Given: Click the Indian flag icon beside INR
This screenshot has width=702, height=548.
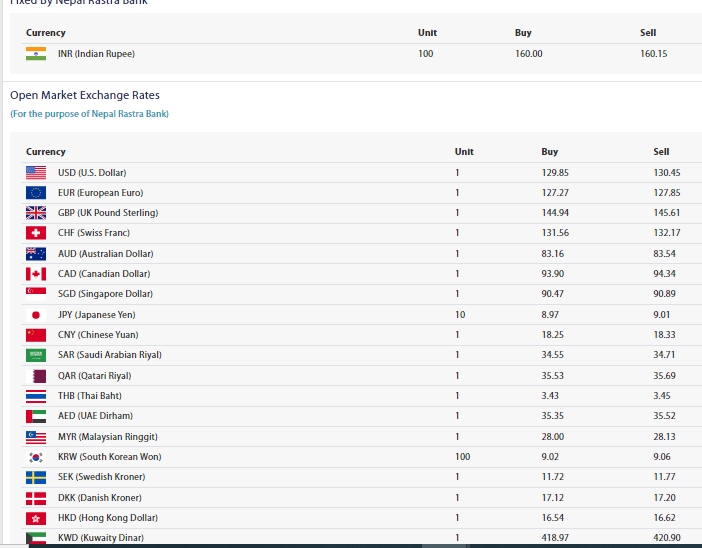Looking at the screenshot, I should 36,54.
